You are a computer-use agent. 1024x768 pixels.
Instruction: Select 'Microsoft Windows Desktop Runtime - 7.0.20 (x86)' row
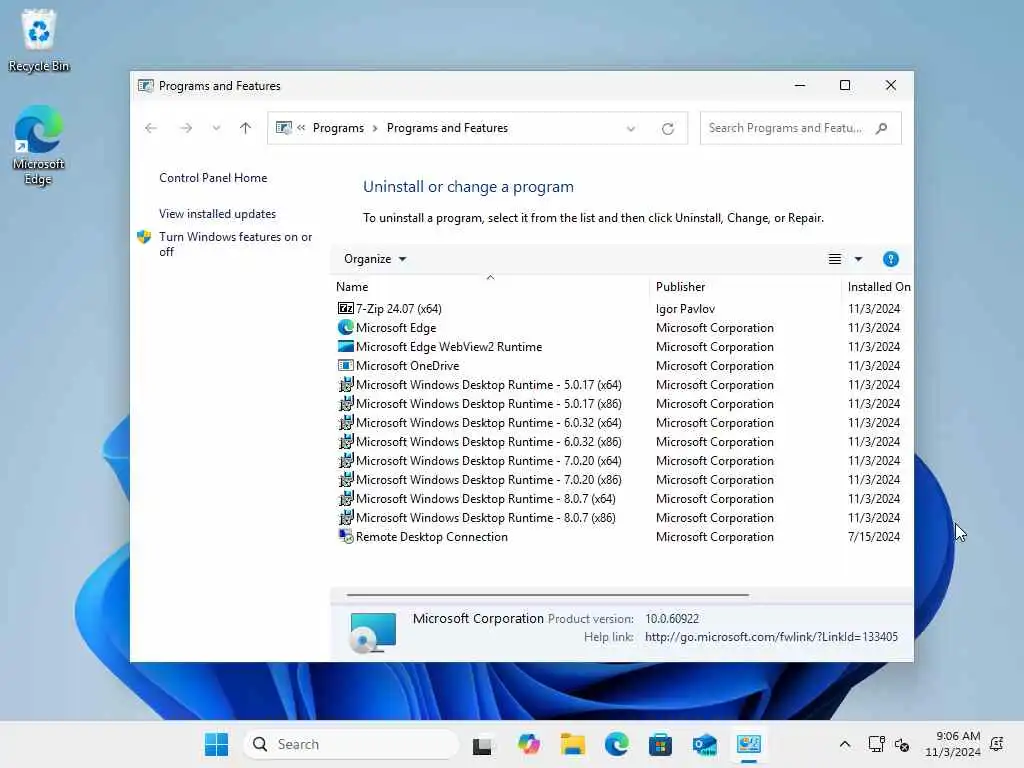point(623,480)
